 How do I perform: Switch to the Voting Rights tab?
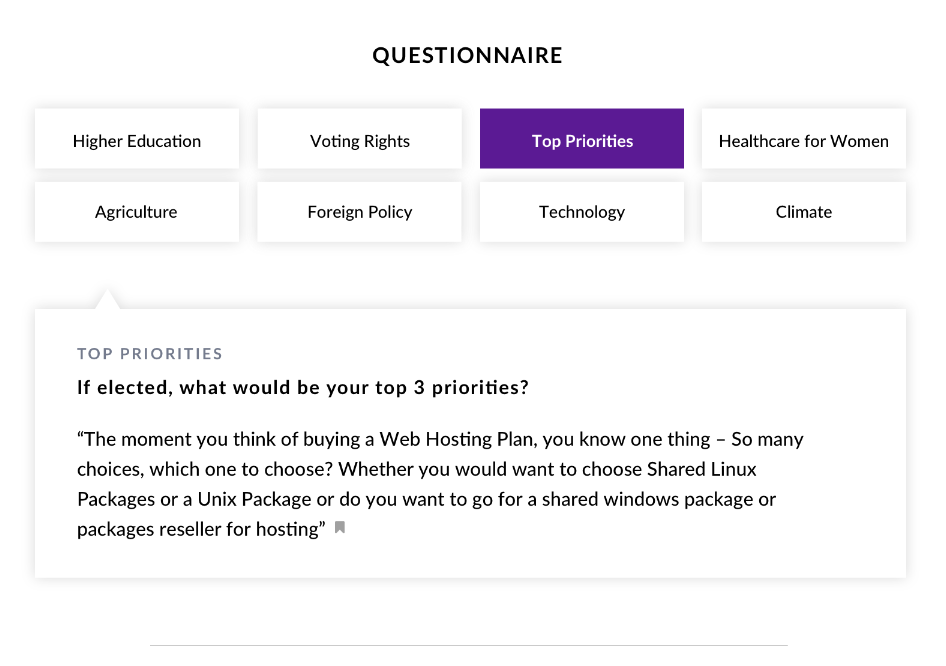360,139
